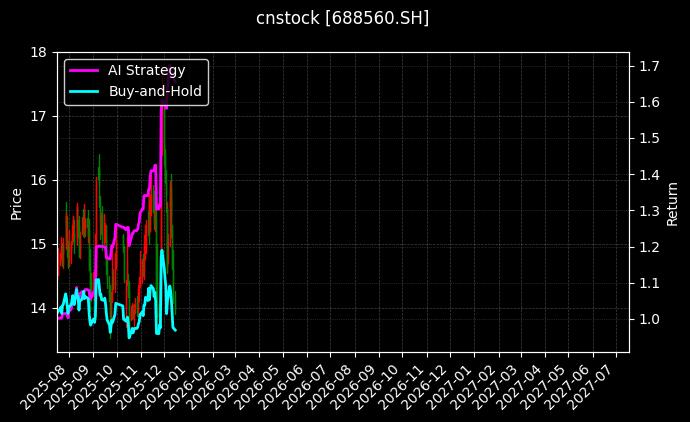Viewport: 690px width, 422px height.
Task: Click the 18 price tick label
Action: pyautogui.click(x=39, y=52)
